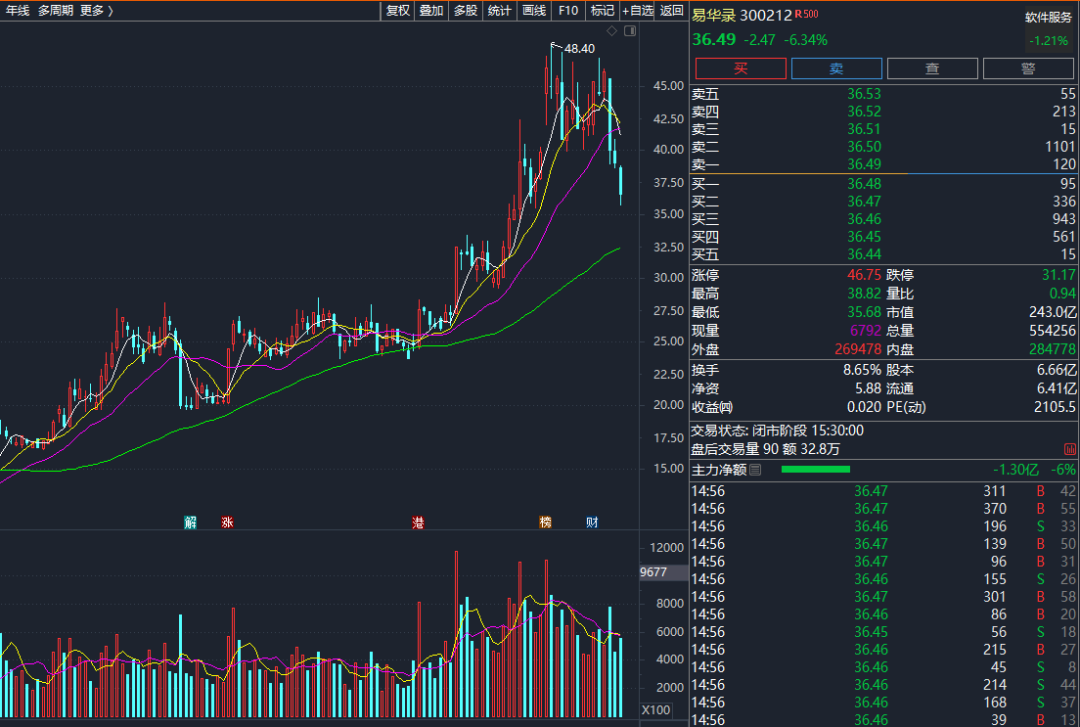1080x727 pixels.
Task: Open the 多周期 view
Action: [x=55, y=10]
